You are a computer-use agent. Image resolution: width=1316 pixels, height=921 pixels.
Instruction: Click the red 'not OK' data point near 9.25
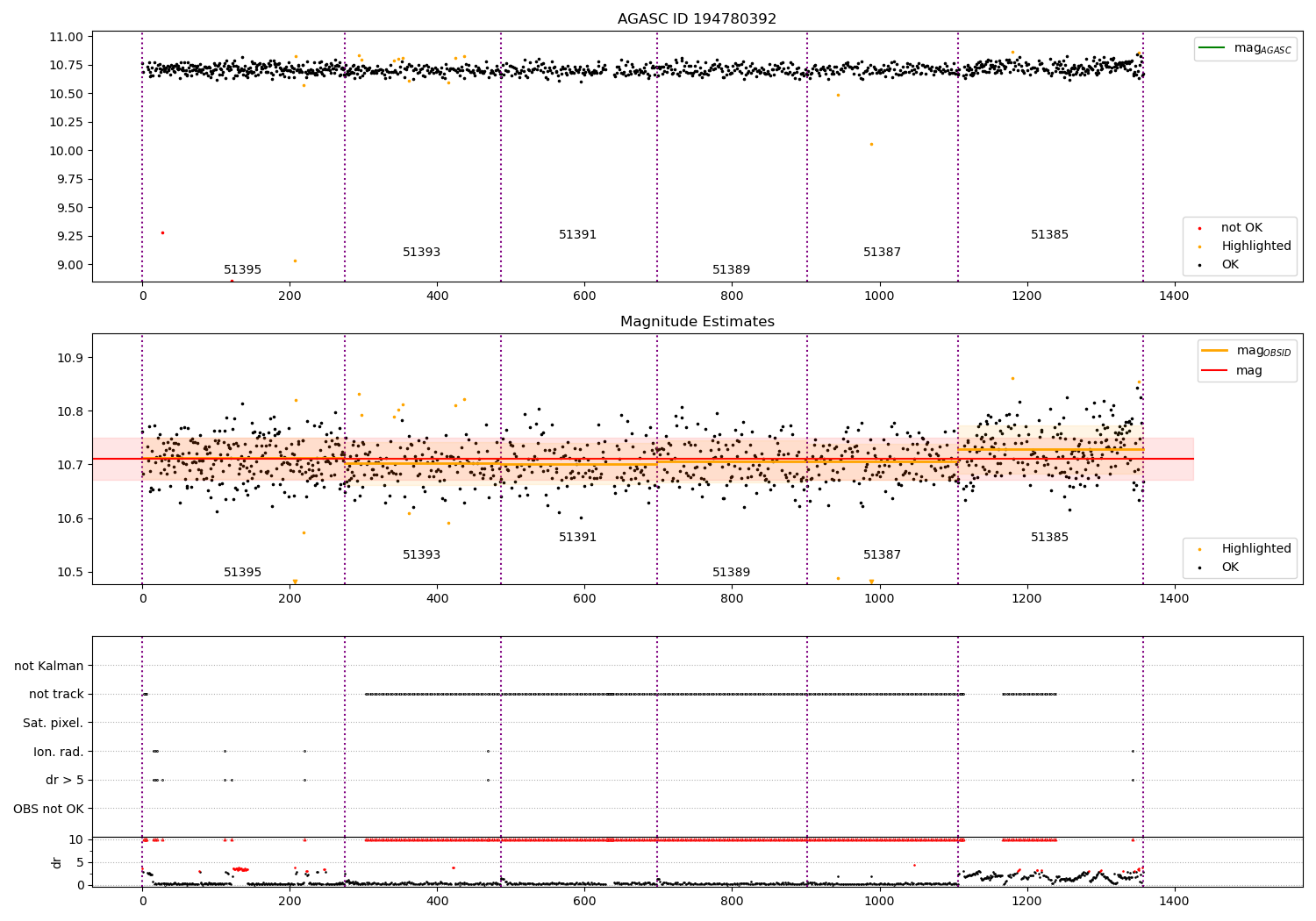pyautogui.click(x=162, y=232)
